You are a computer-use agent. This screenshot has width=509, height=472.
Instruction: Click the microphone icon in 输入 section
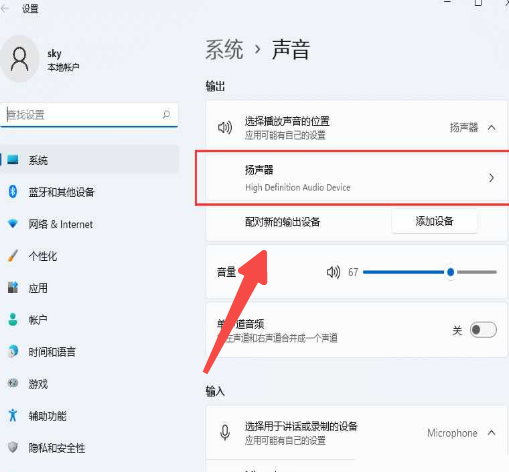tap(225, 432)
